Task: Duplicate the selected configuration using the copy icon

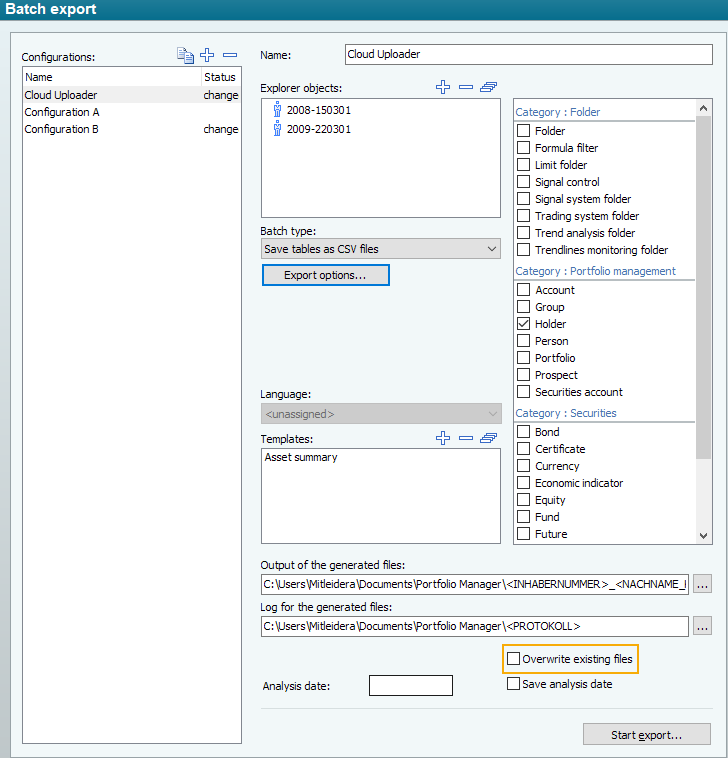Action: pos(185,56)
